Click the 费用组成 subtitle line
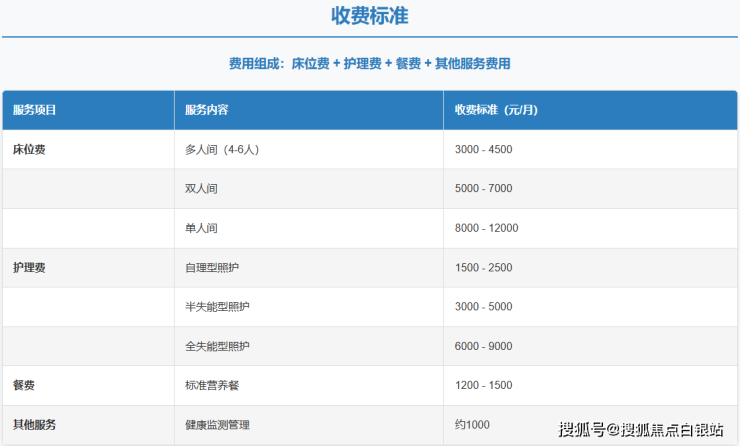Image resolution: width=740 pixels, height=446 pixels. [x=369, y=63]
